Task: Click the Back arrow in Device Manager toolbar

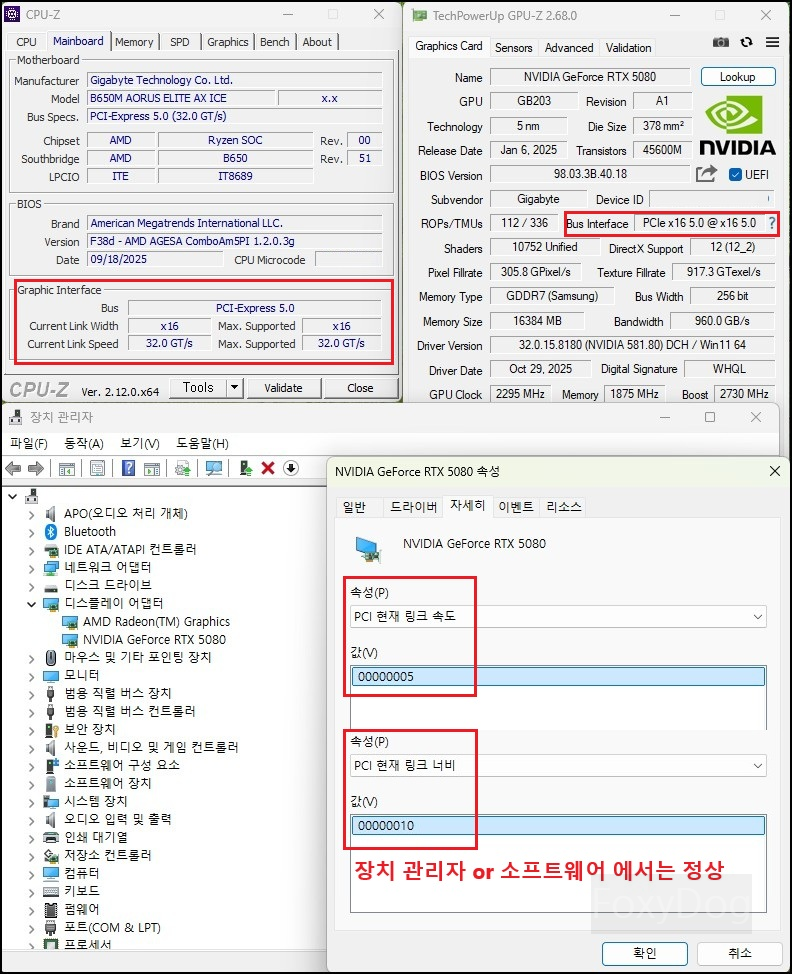Action: 13,468
